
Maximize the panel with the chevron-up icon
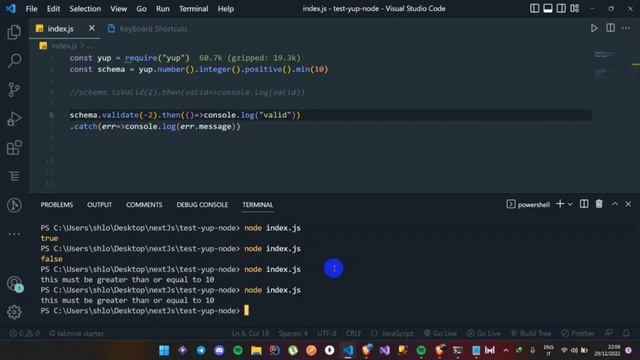pos(615,204)
